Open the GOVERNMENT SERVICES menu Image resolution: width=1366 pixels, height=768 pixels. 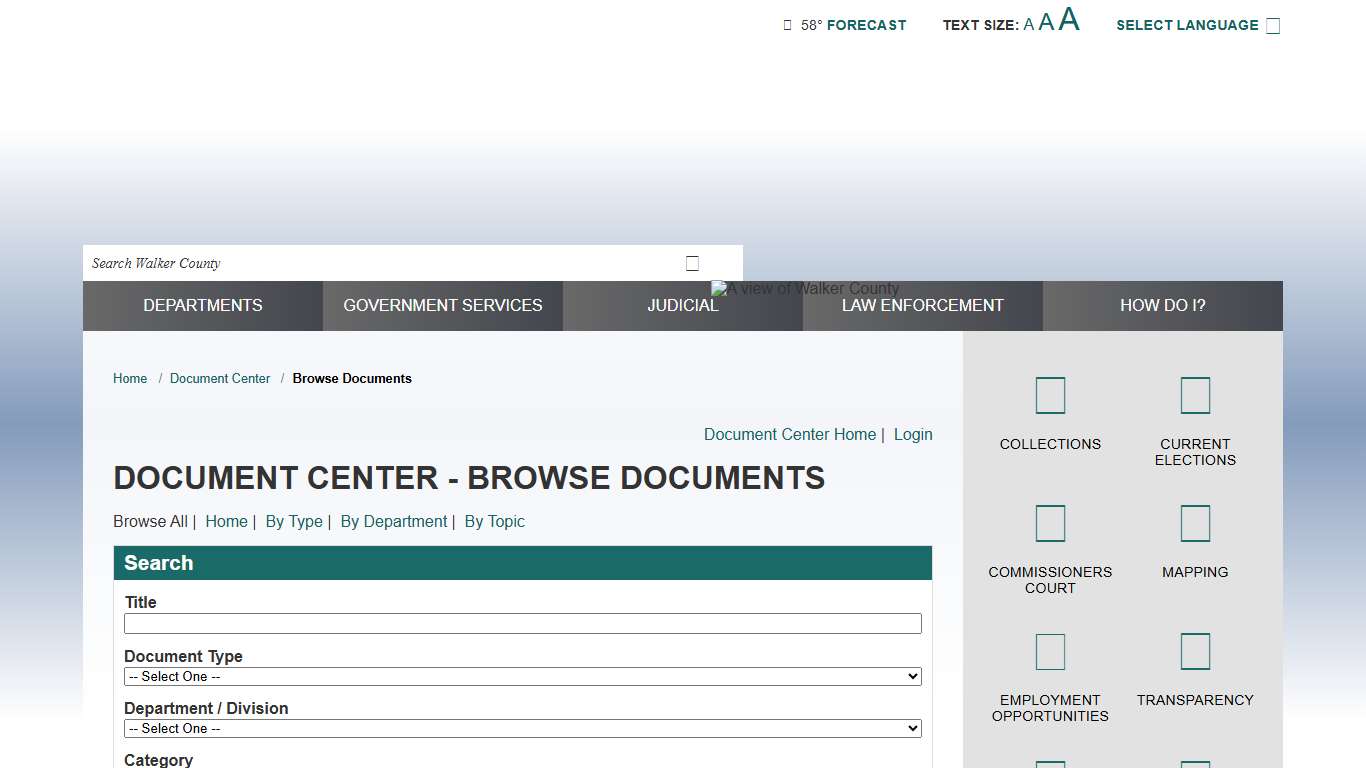[442, 305]
